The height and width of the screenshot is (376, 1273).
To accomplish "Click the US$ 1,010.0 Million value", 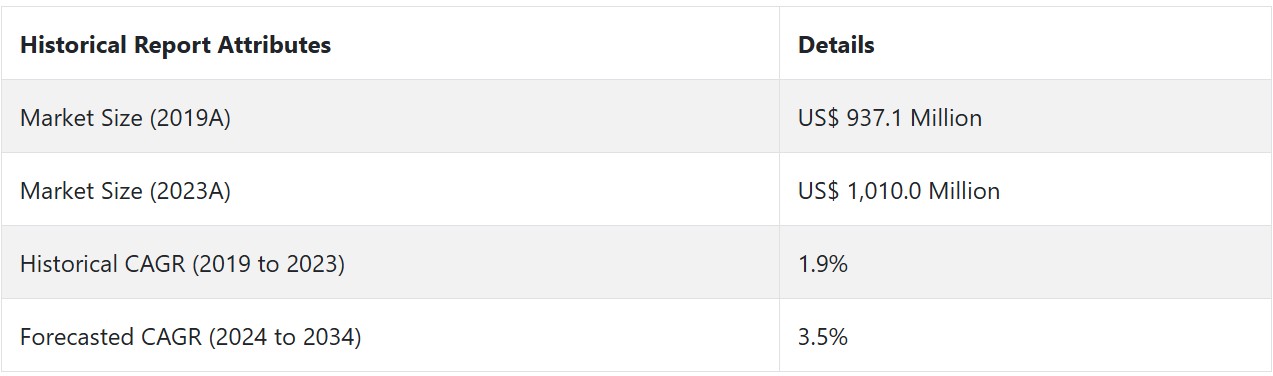I will 899,191.
